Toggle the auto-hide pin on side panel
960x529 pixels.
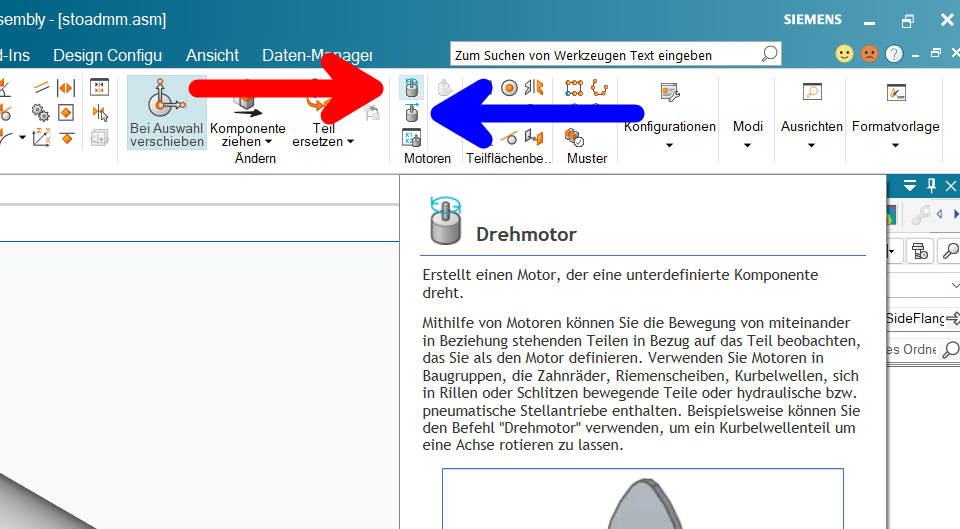pyautogui.click(x=931, y=185)
